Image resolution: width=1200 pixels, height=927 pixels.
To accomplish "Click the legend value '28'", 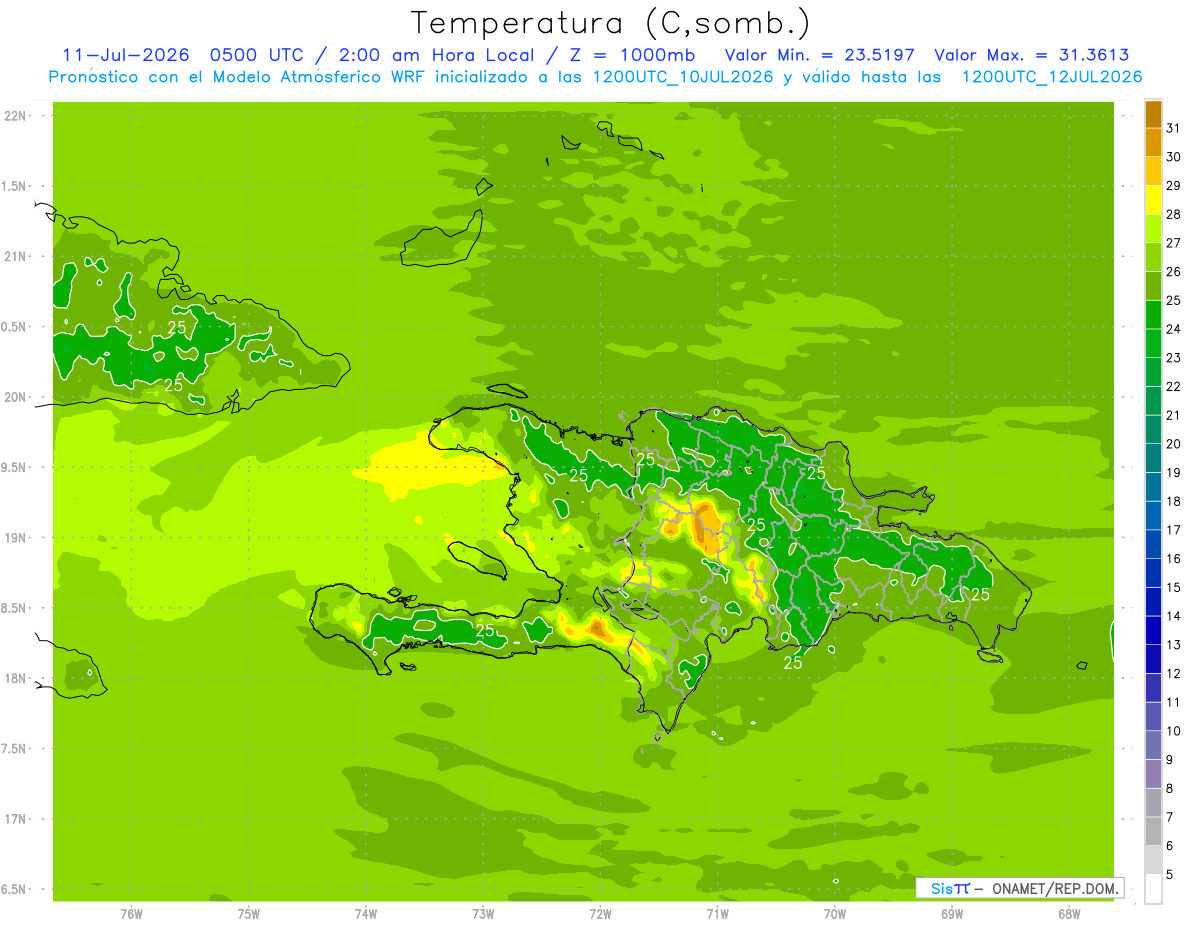I will click(x=1173, y=214).
